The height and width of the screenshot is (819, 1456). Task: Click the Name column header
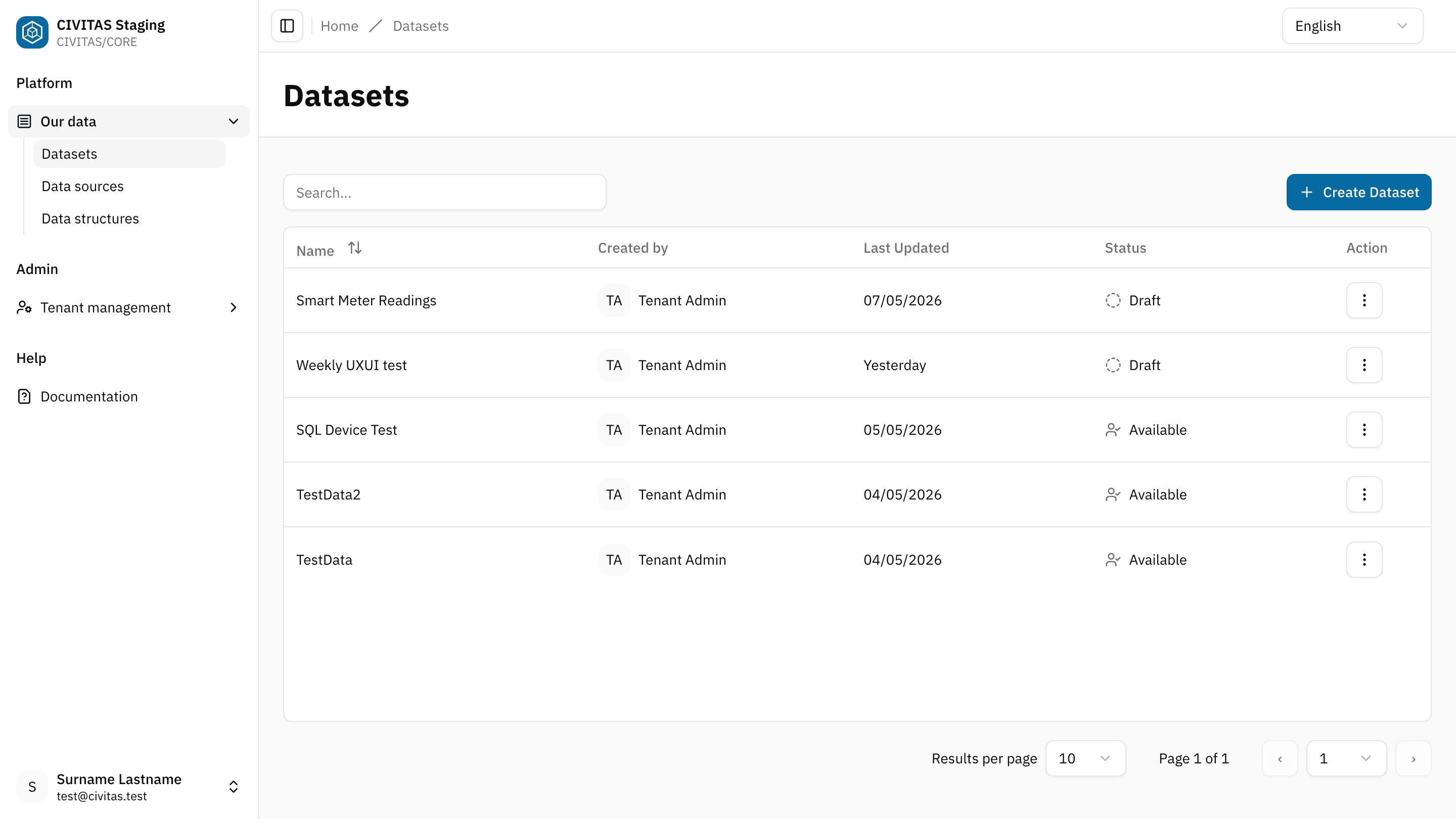315,250
